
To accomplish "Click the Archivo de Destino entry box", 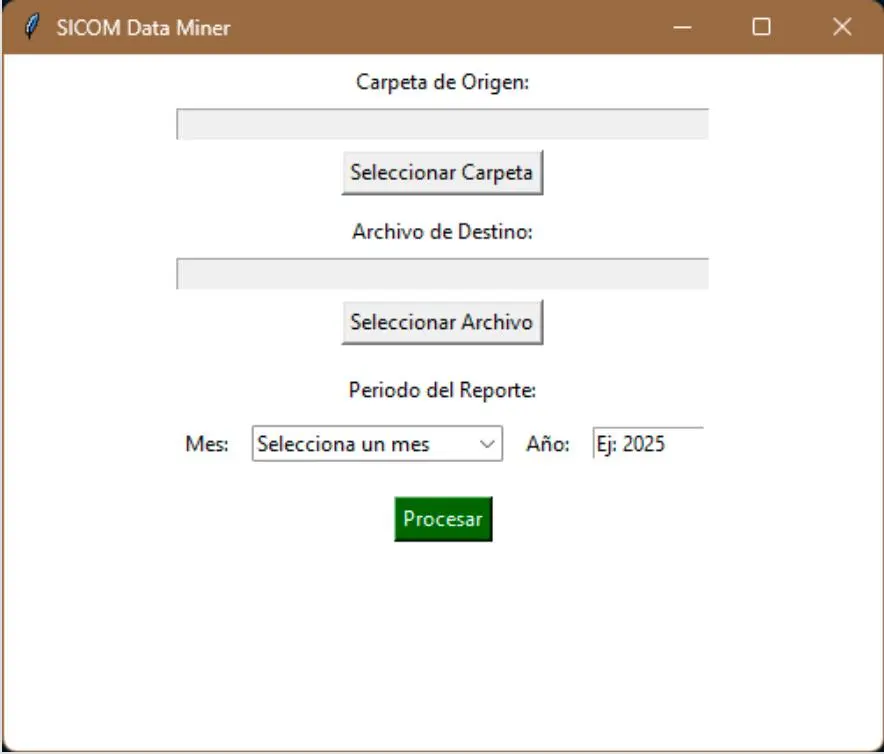I will click(x=442, y=270).
